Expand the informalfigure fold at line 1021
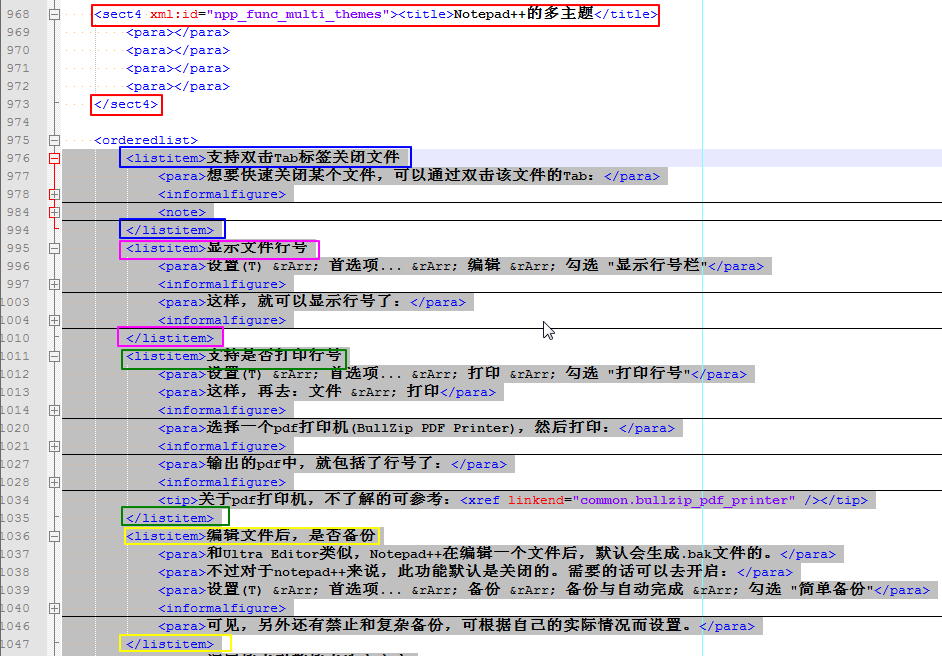This screenshot has width=942, height=656. coord(54,447)
